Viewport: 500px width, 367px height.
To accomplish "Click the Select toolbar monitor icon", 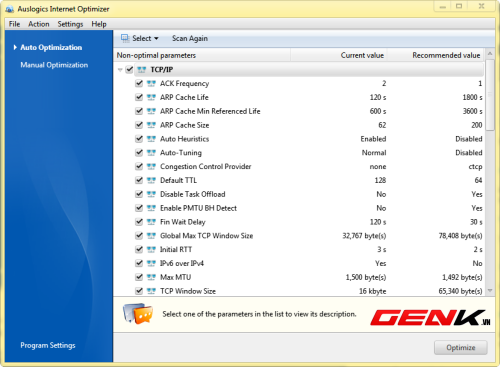I will pyautogui.click(x=125, y=38).
